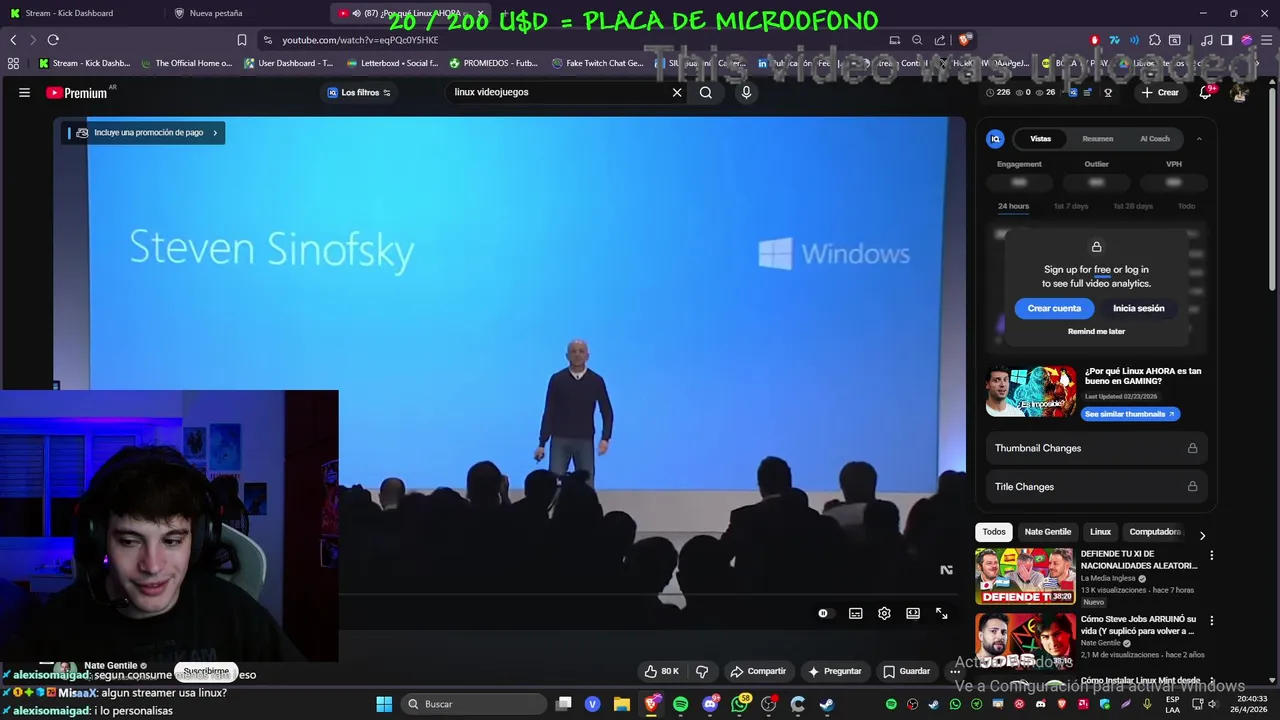The height and width of the screenshot is (720, 1280).
Task: Click the Preguntar button
Action: [x=834, y=671]
